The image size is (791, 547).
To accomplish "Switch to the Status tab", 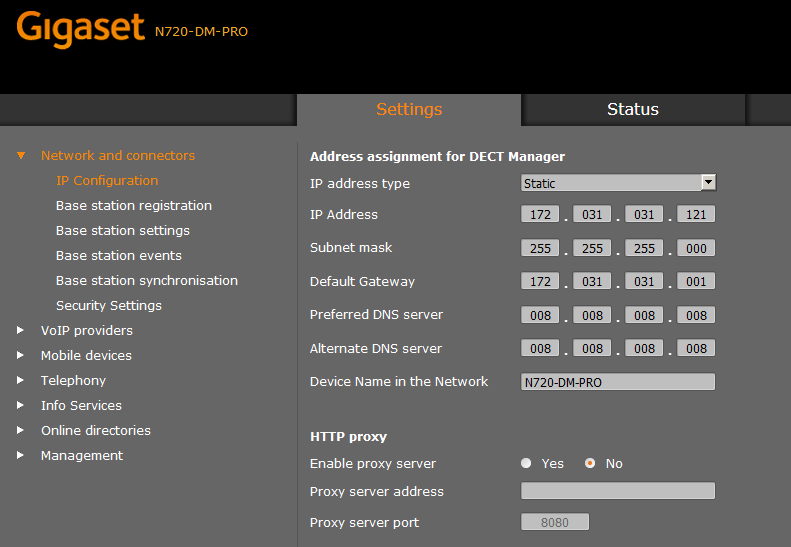I will [x=633, y=110].
